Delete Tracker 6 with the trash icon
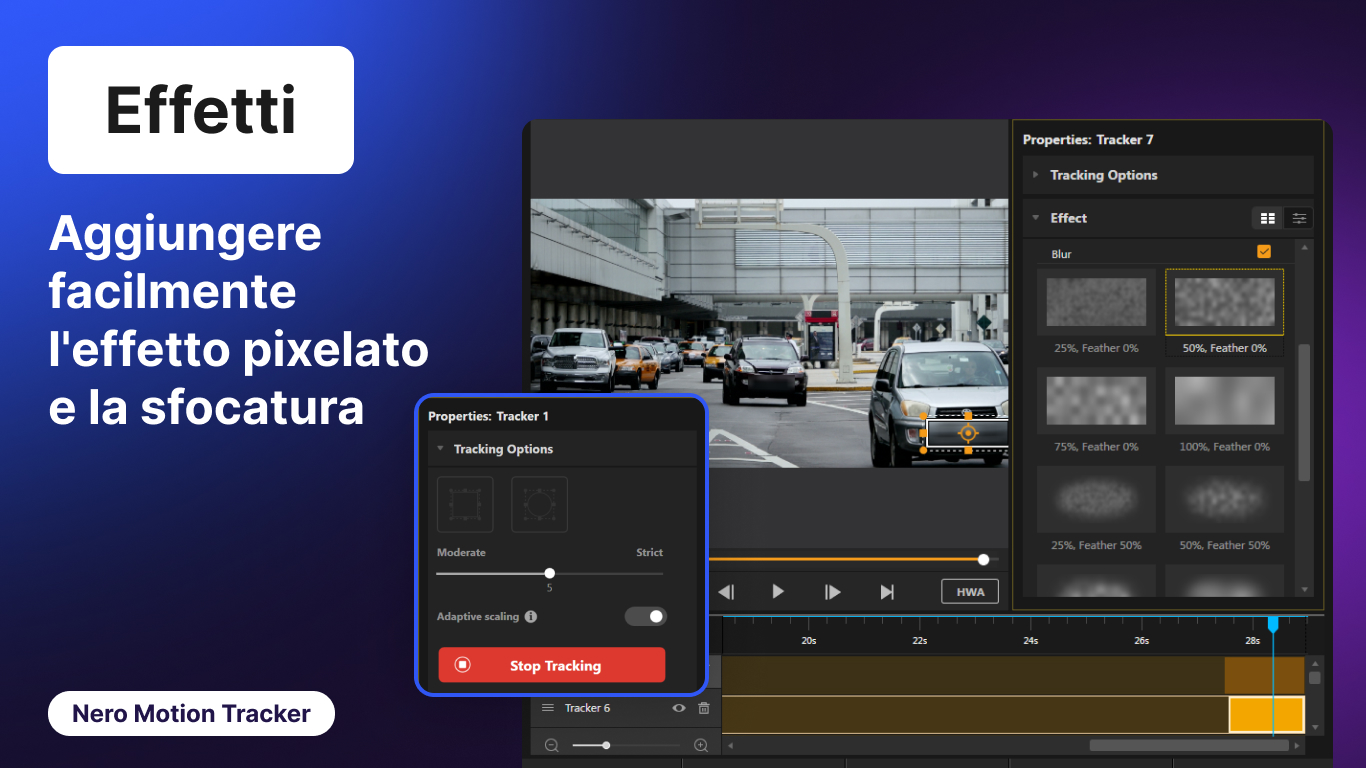 coord(704,708)
